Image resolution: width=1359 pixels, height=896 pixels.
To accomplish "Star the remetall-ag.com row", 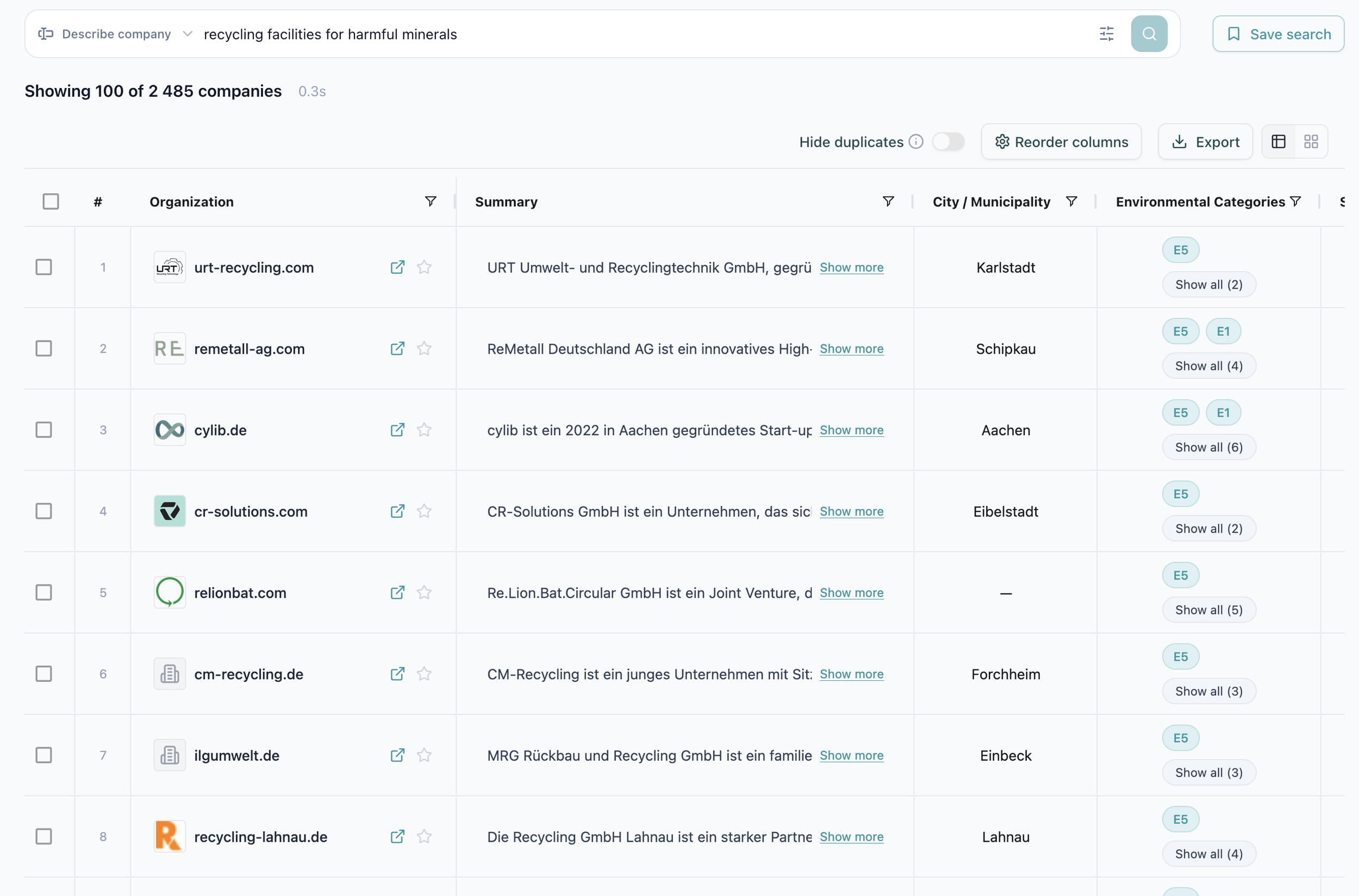I will [423, 349].
